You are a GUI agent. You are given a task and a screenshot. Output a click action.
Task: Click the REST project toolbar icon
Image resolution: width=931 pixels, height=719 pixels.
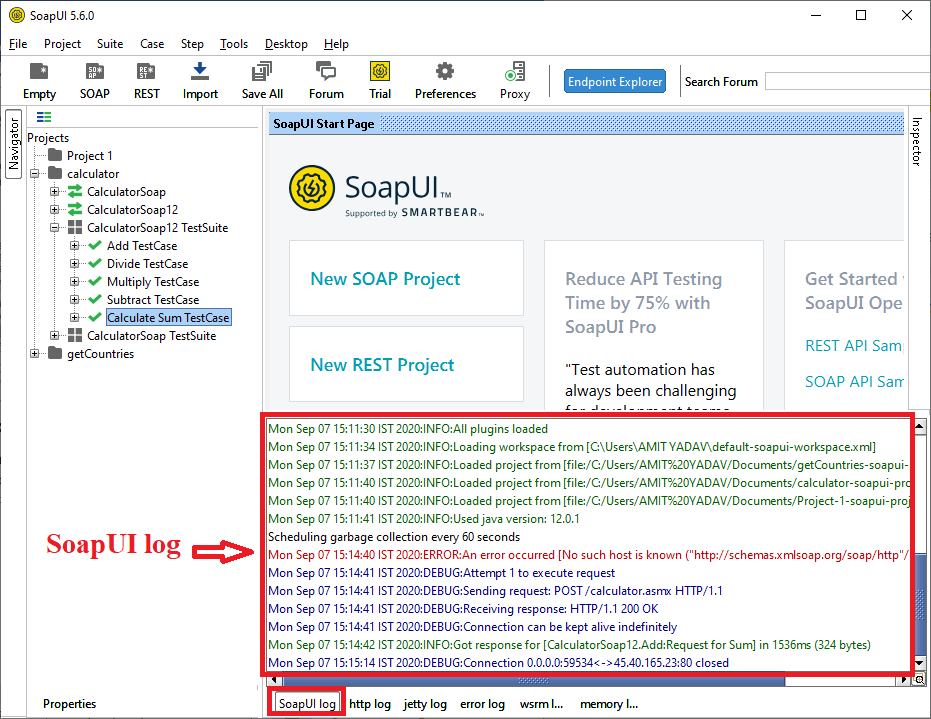click(146, 81)
